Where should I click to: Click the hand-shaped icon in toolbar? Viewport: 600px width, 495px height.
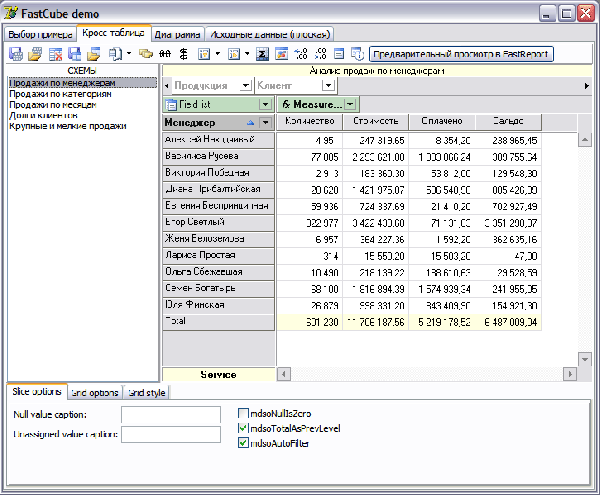click(x=145, y=53)
